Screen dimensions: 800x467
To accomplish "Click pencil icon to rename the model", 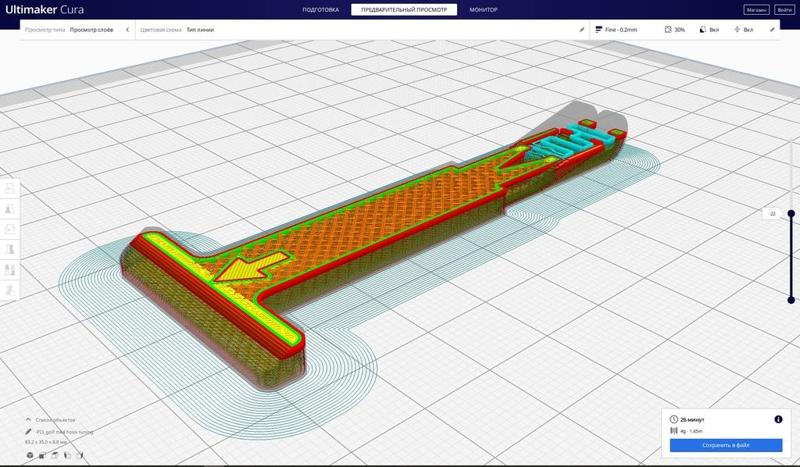I will click(28, 432).
